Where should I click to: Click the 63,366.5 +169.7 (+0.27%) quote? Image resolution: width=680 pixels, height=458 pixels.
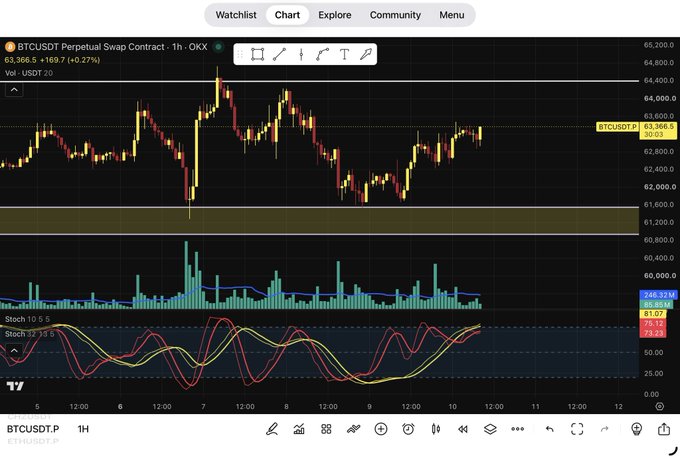coord(52,60)
